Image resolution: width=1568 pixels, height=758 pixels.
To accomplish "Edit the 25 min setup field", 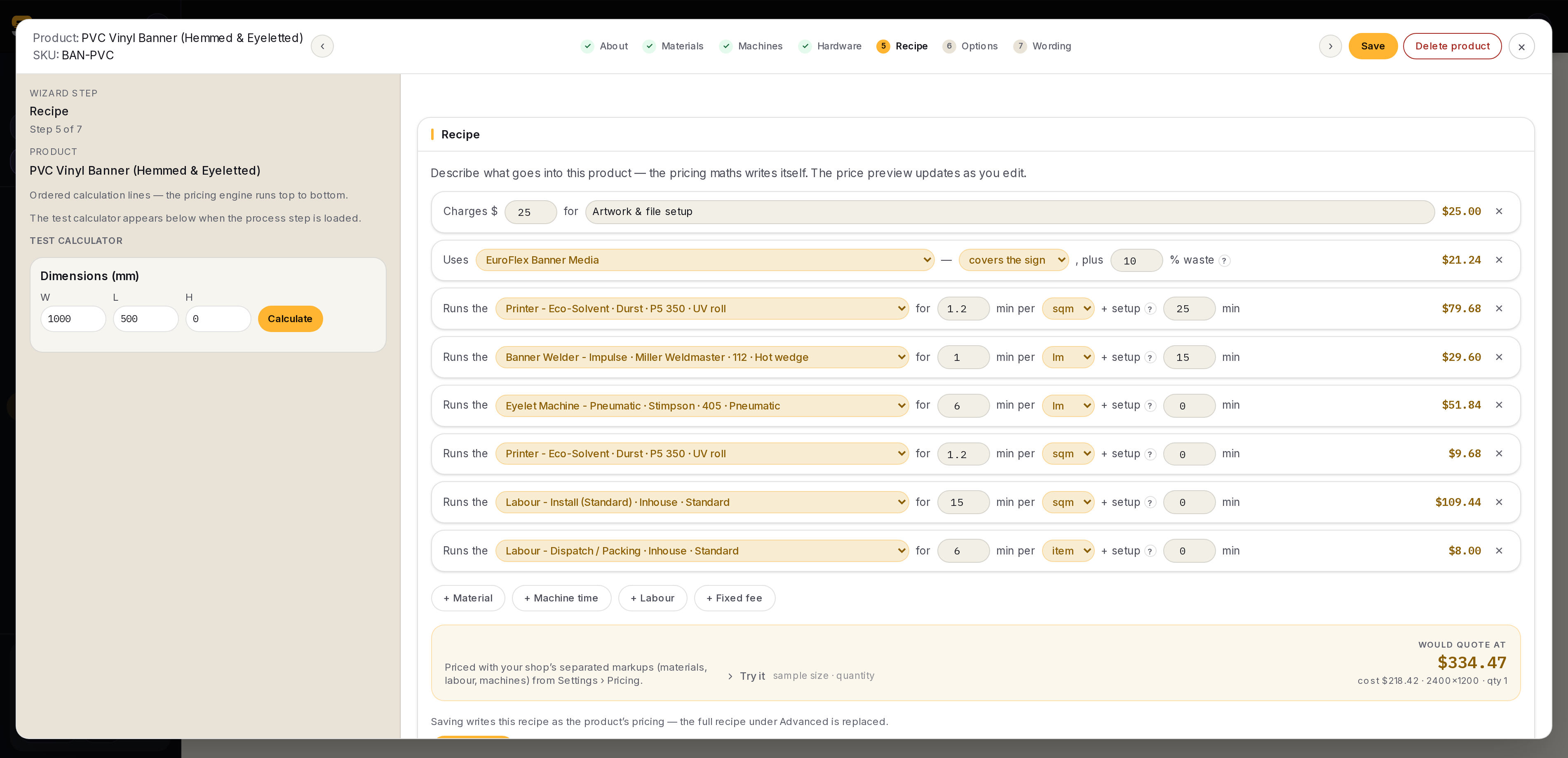I will point(1189,309).
